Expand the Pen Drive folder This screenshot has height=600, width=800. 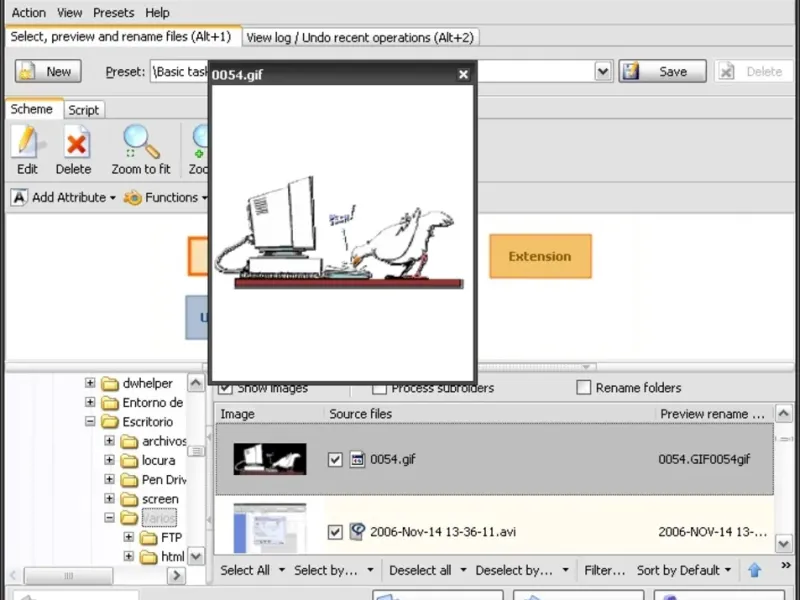[109, 479]
